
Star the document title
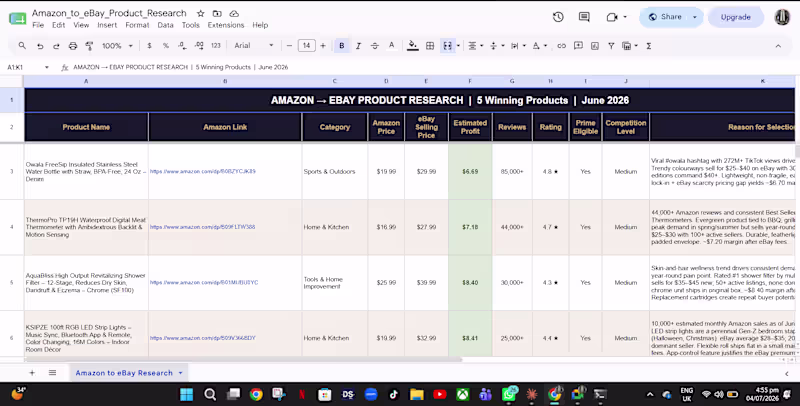201,14
